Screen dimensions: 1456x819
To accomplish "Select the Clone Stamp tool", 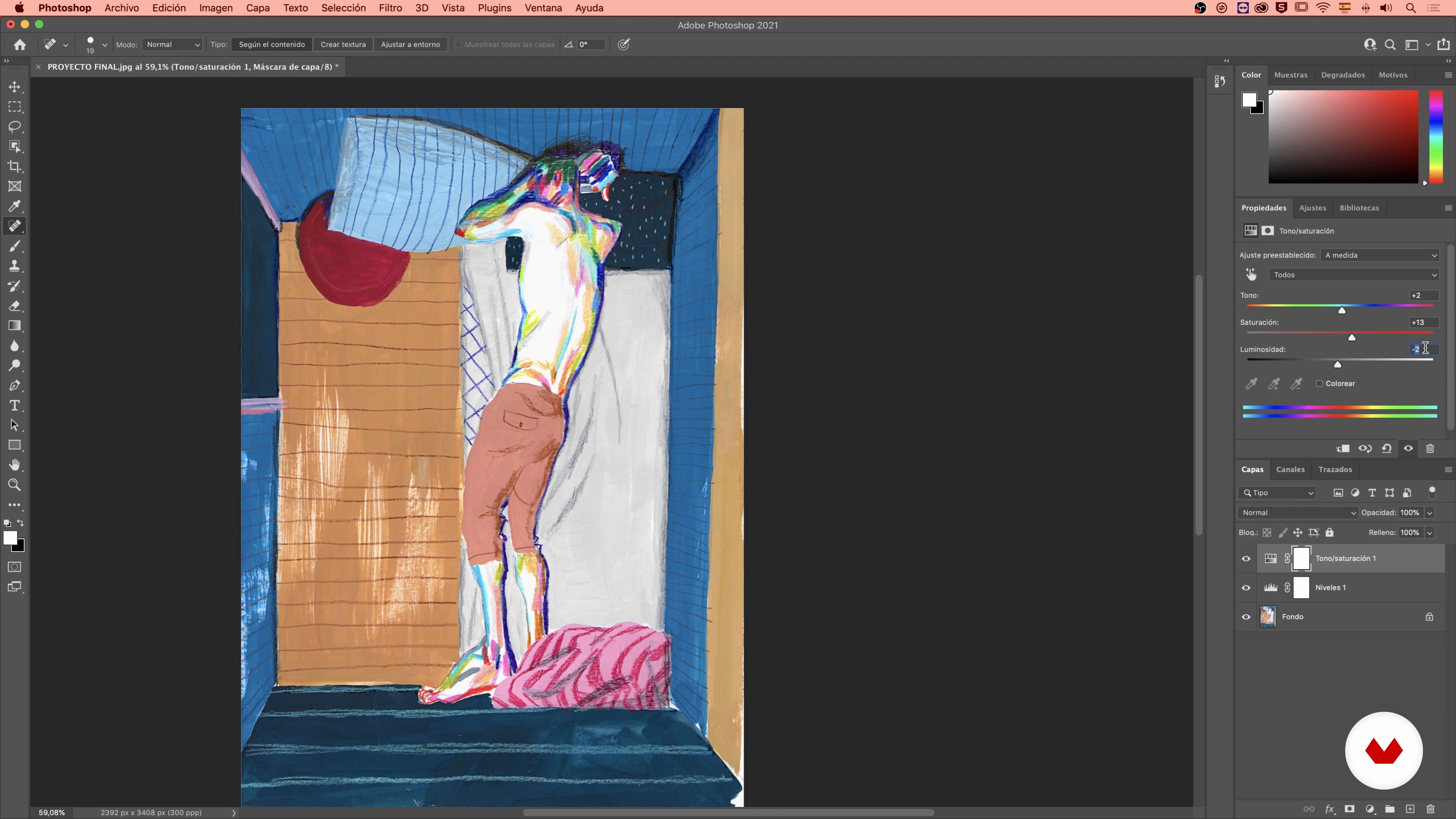I will pos(15,266).
